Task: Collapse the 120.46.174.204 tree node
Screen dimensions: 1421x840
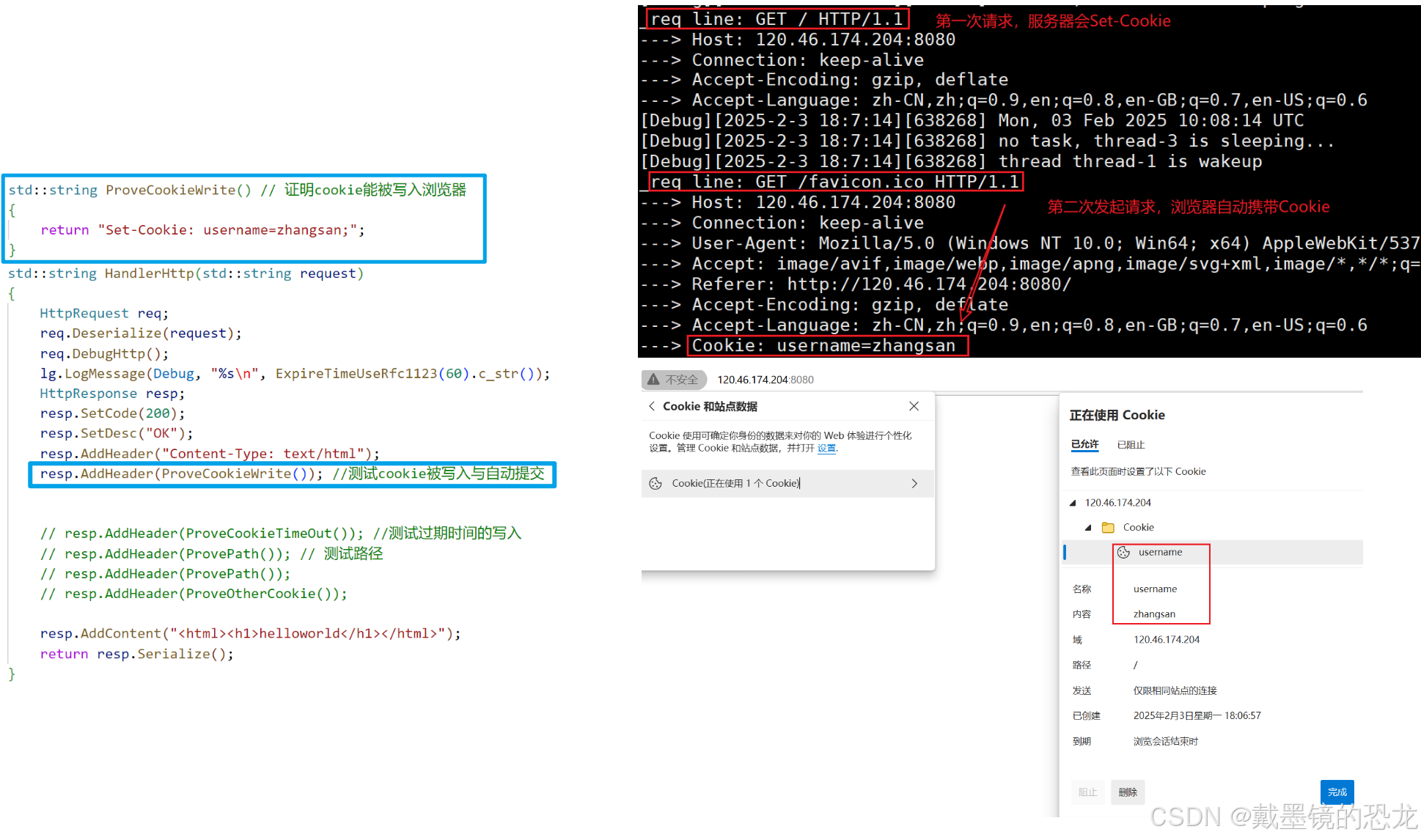Action: (1073, 503)
